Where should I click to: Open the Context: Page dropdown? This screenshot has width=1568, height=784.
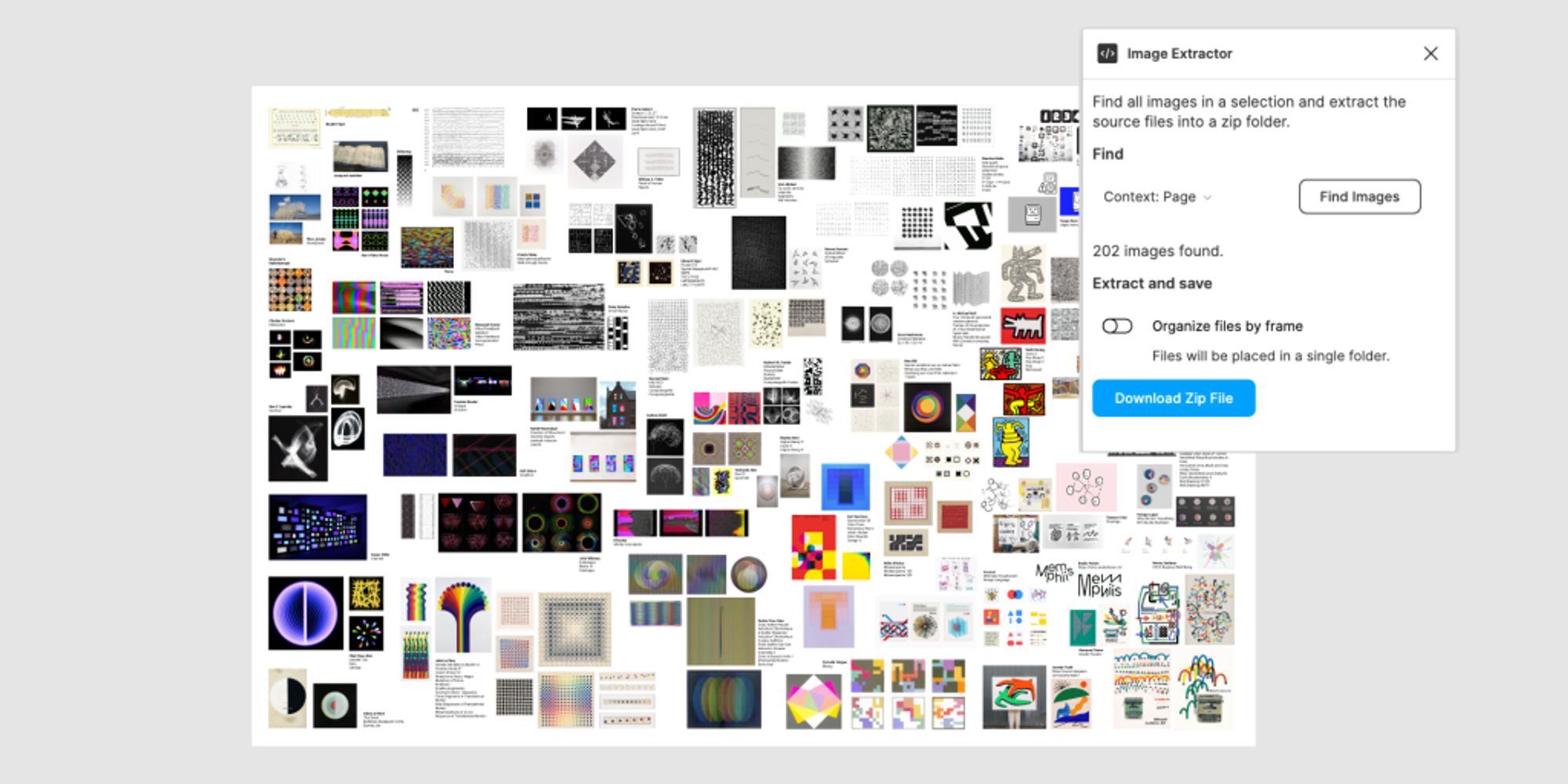point(1157,197)
